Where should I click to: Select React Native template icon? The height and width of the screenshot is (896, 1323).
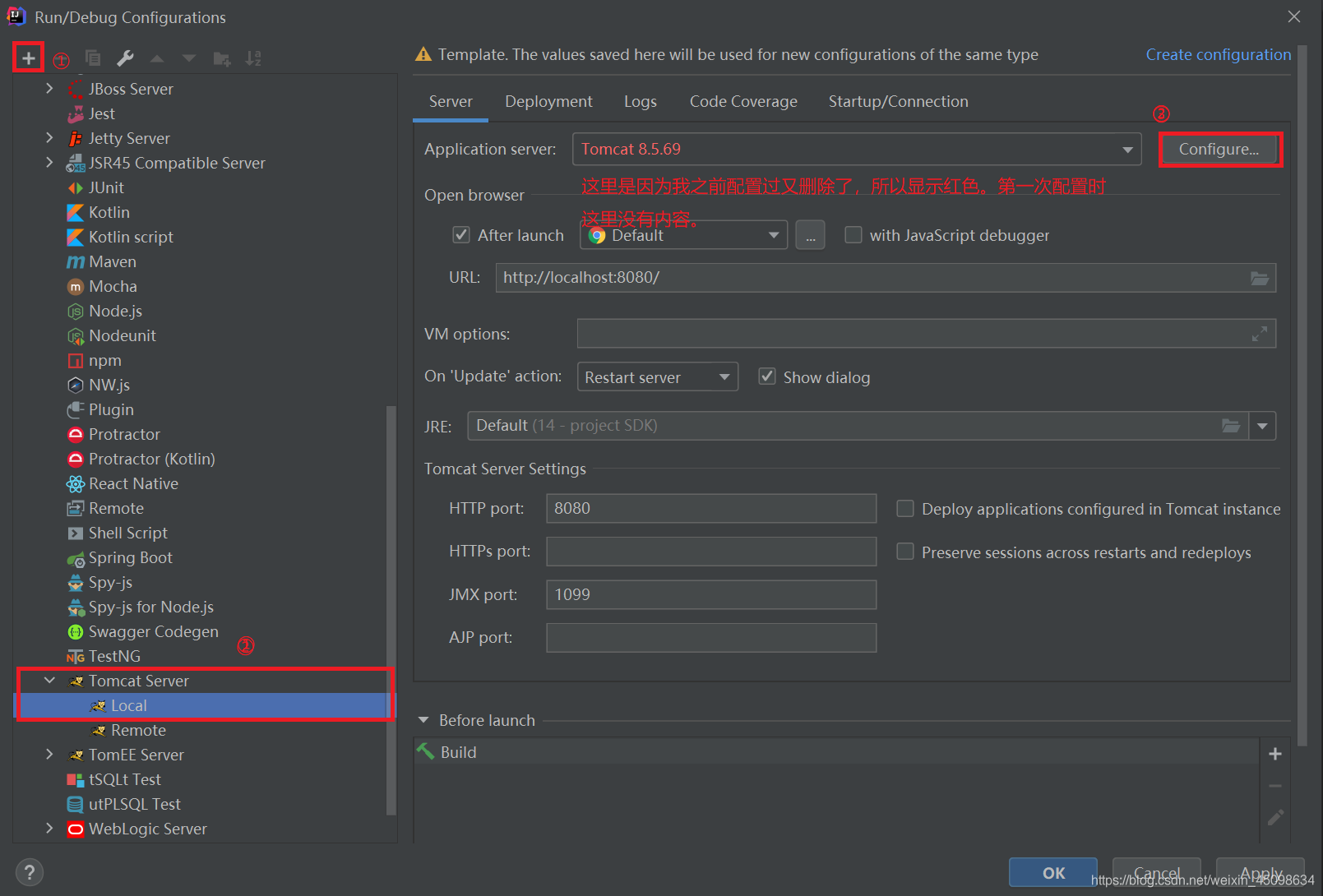(x=76, y=483)
